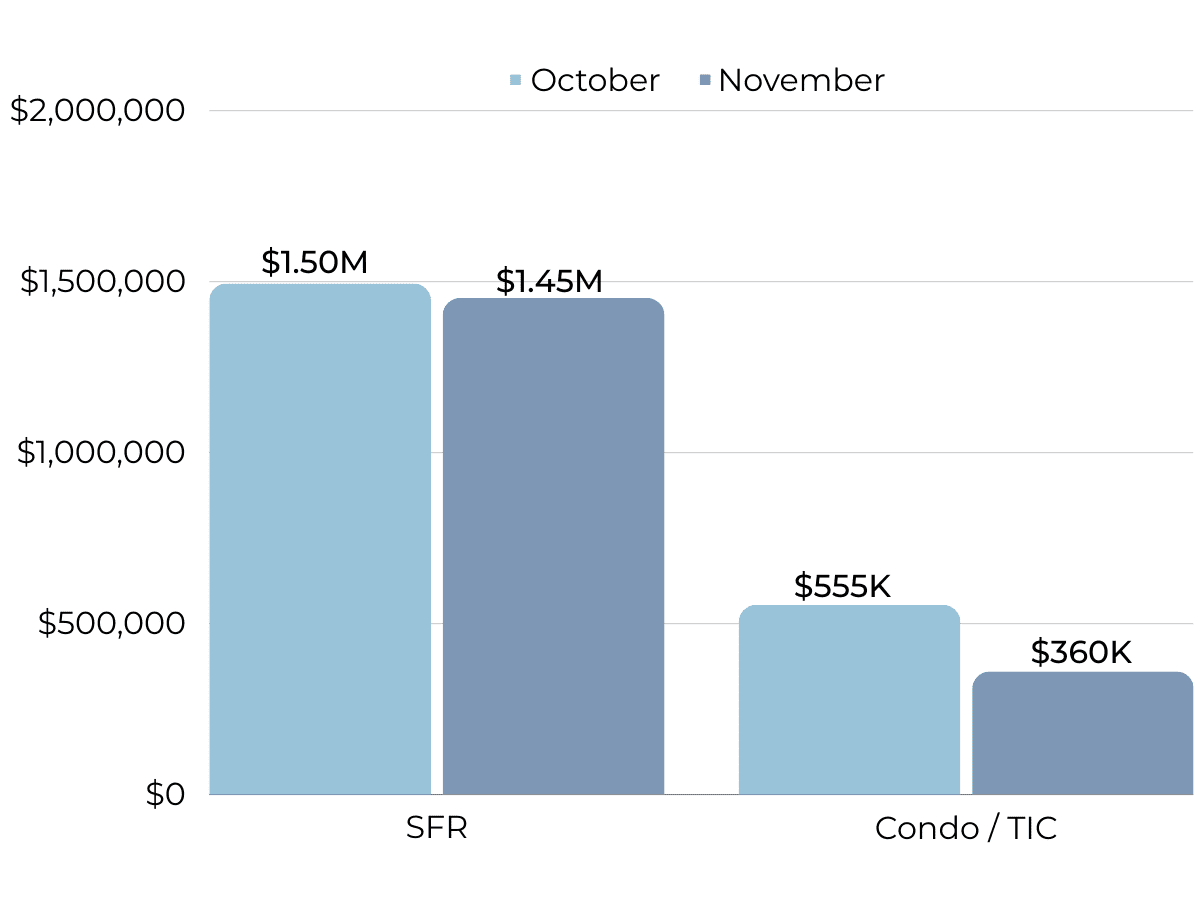Select the $500,000 axis label
The height and width of the screenshot is (900, 1200).
112,624
